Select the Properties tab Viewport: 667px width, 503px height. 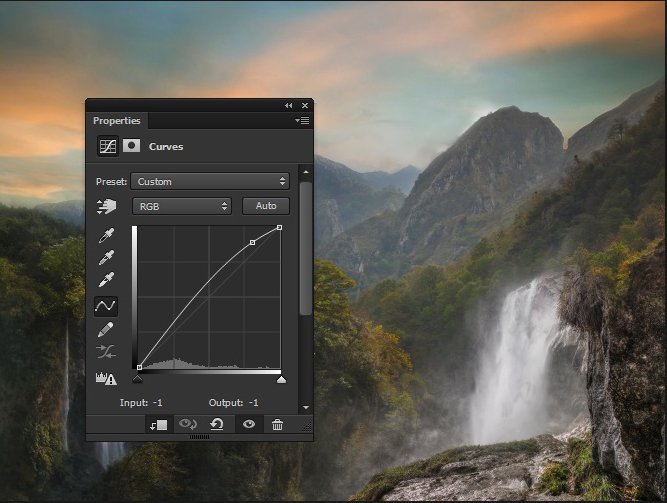click(x=117, y=121)
